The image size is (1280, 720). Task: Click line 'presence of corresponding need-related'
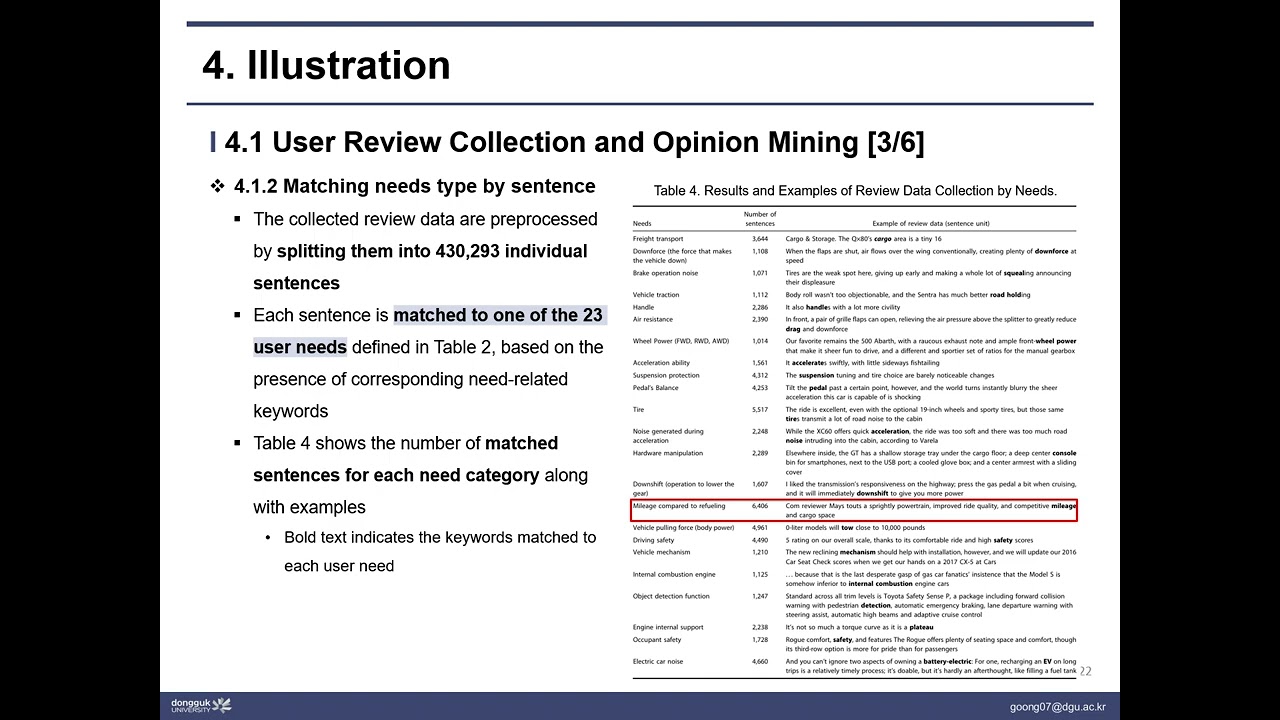tap(410, 379)
